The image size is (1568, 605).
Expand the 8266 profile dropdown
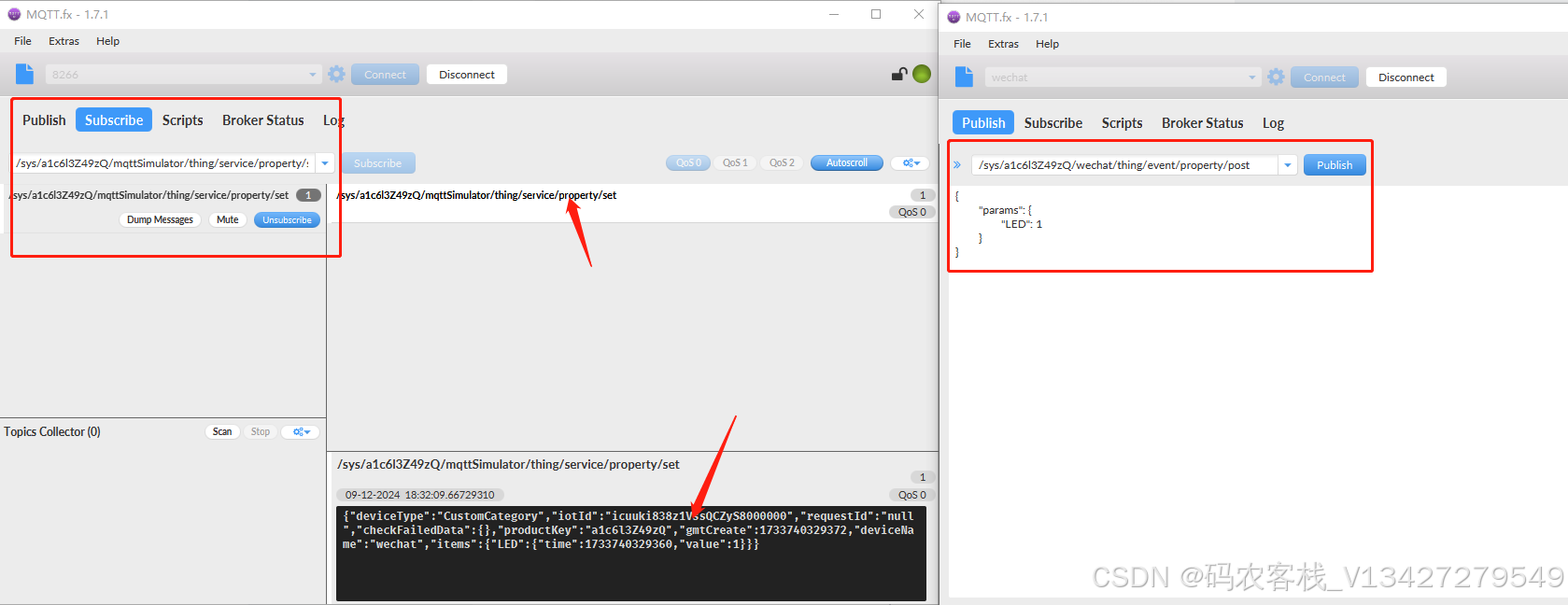313,75
